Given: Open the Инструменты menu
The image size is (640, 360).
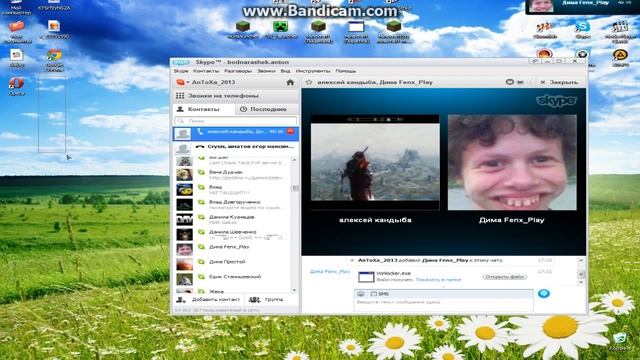Looking at the screenshot, I should [313, 71].
